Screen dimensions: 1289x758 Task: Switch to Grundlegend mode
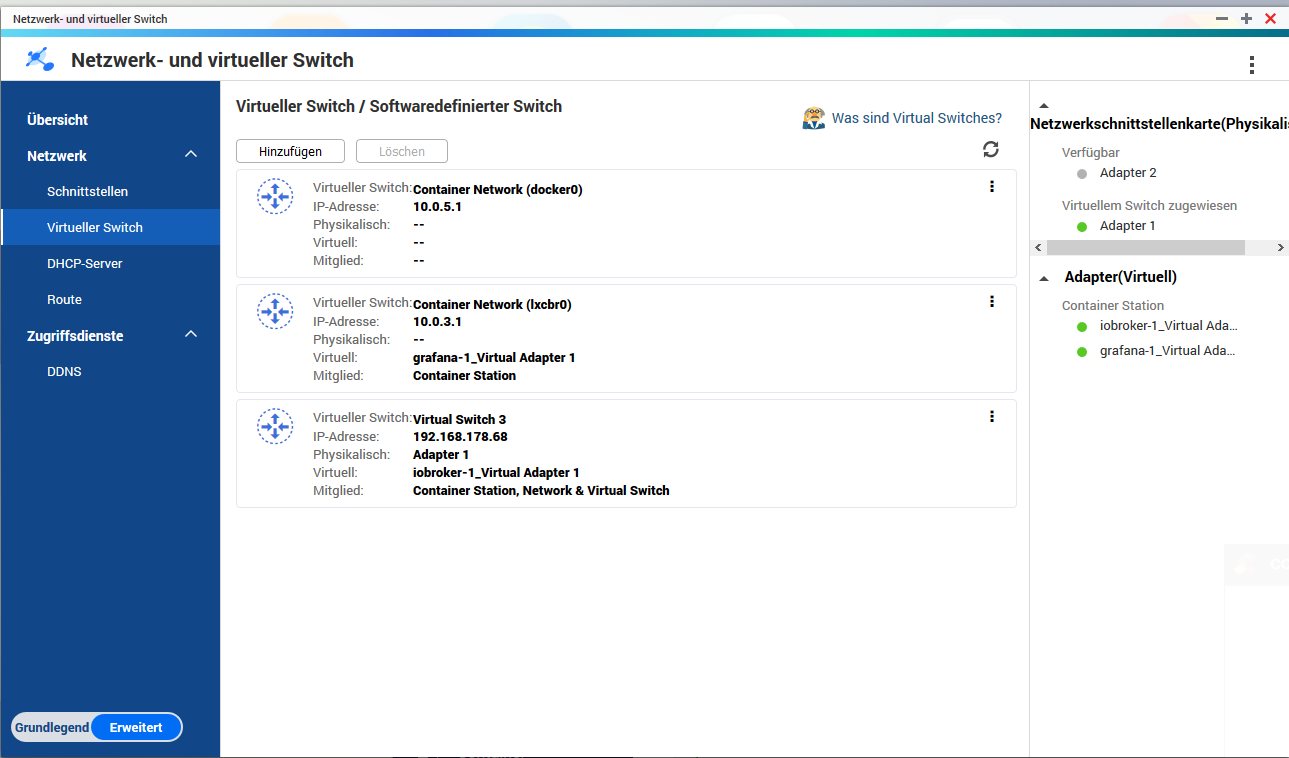51,727
